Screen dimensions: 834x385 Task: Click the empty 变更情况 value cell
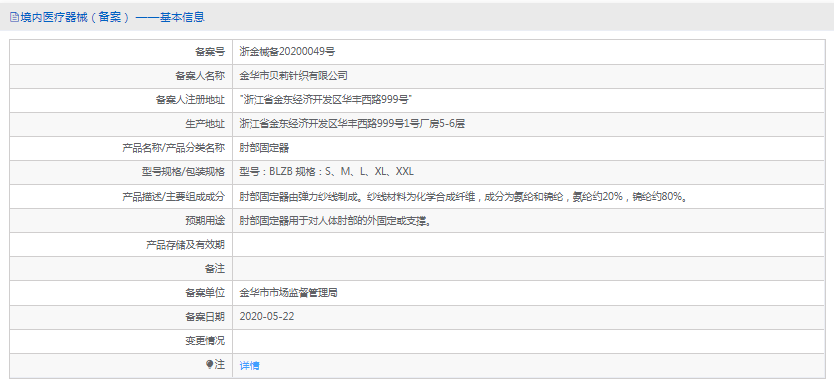pyautogui.click(x=528, y=341)
